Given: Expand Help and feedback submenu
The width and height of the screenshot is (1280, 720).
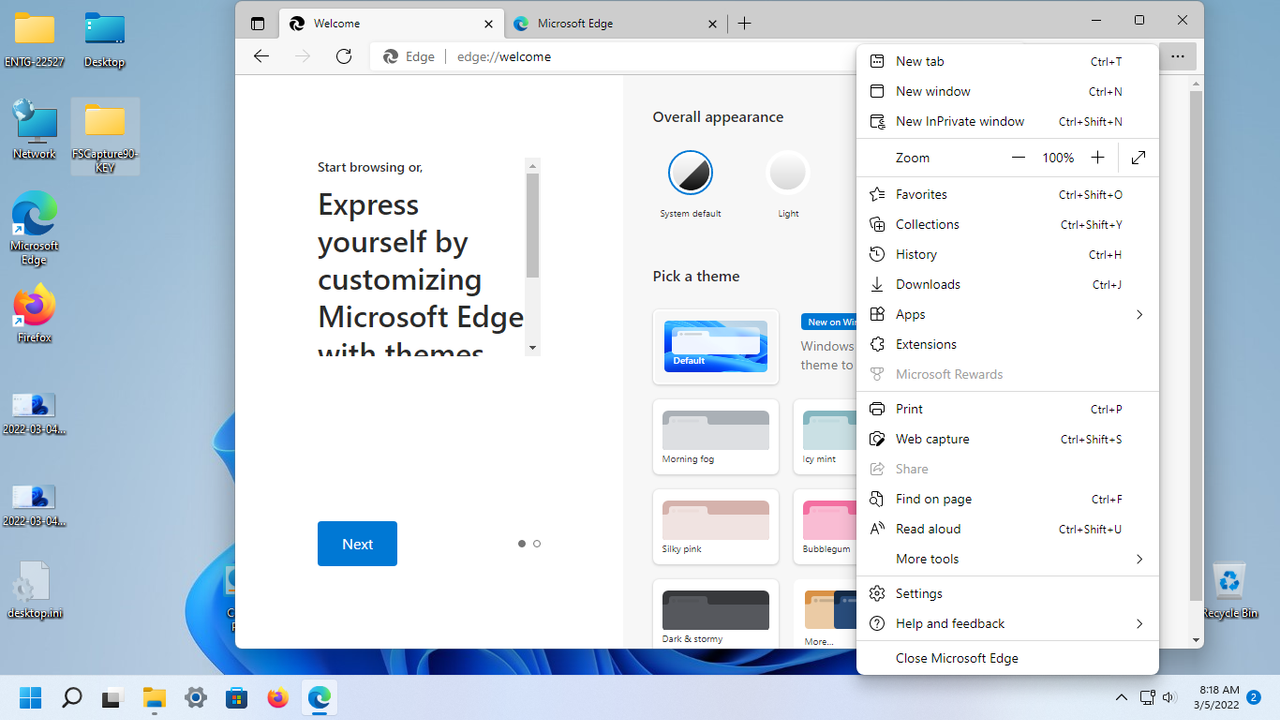Looking at the screenshot, I should [x=1008, y=623].
